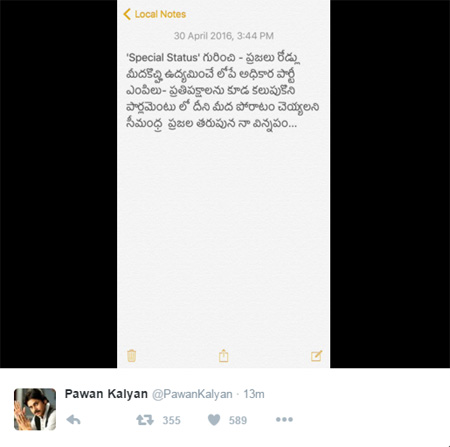View the 355 retweets count
The width and height of the screenshot is (450, 447).
171,420
